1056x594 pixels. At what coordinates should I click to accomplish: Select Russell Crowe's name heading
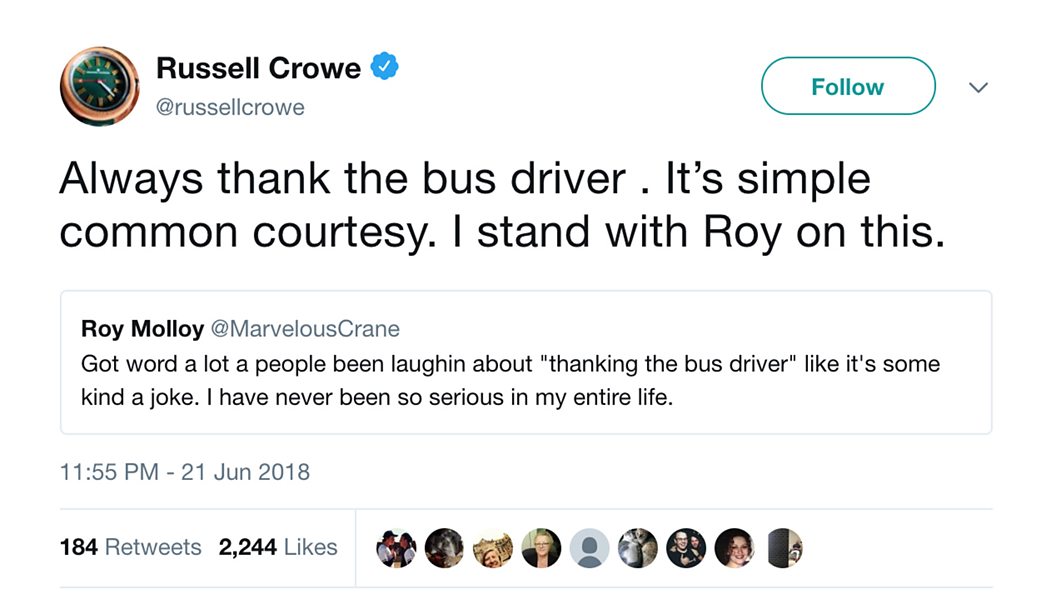click(258, 67)
